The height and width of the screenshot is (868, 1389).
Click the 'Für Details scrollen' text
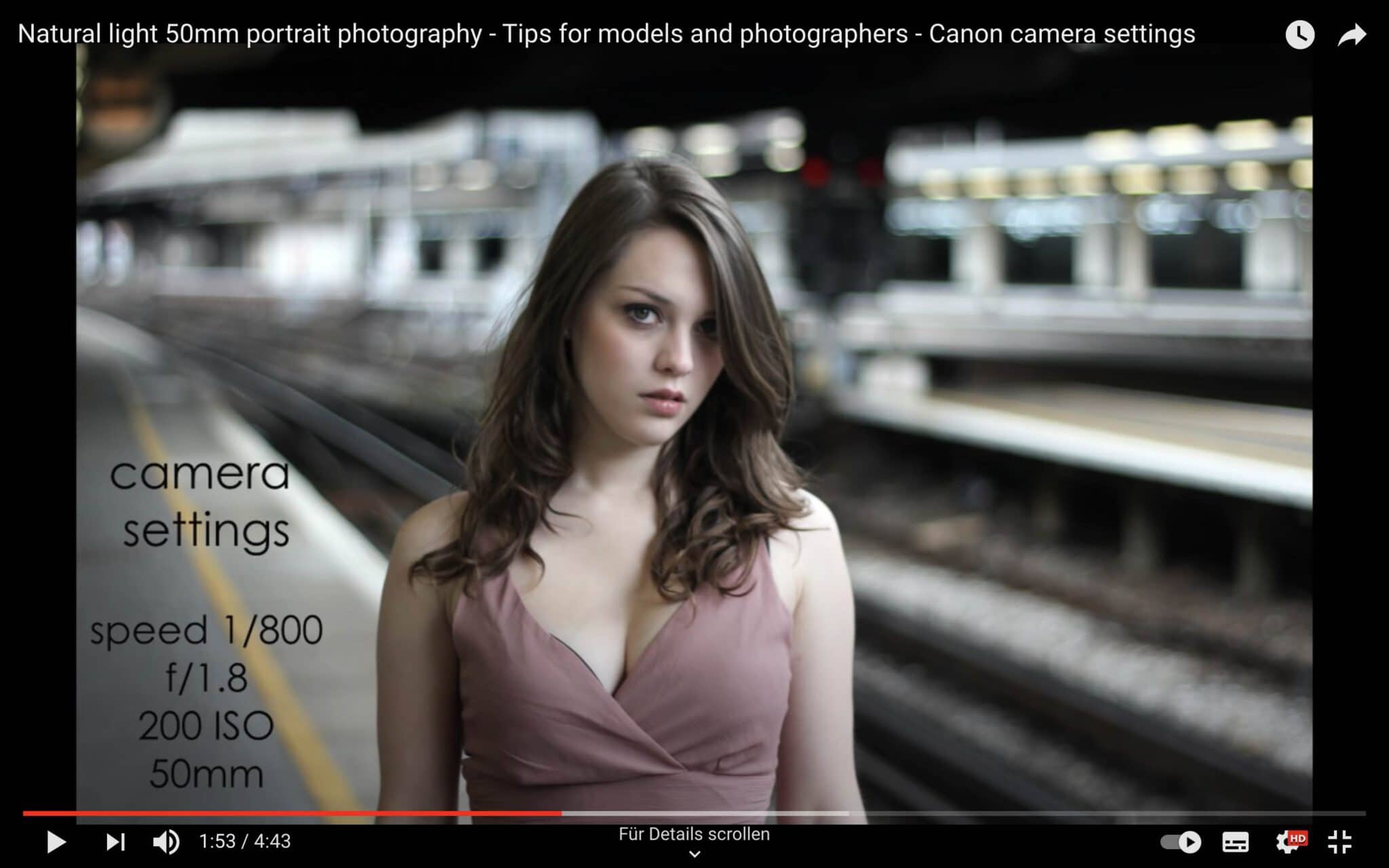click(694, 834)
